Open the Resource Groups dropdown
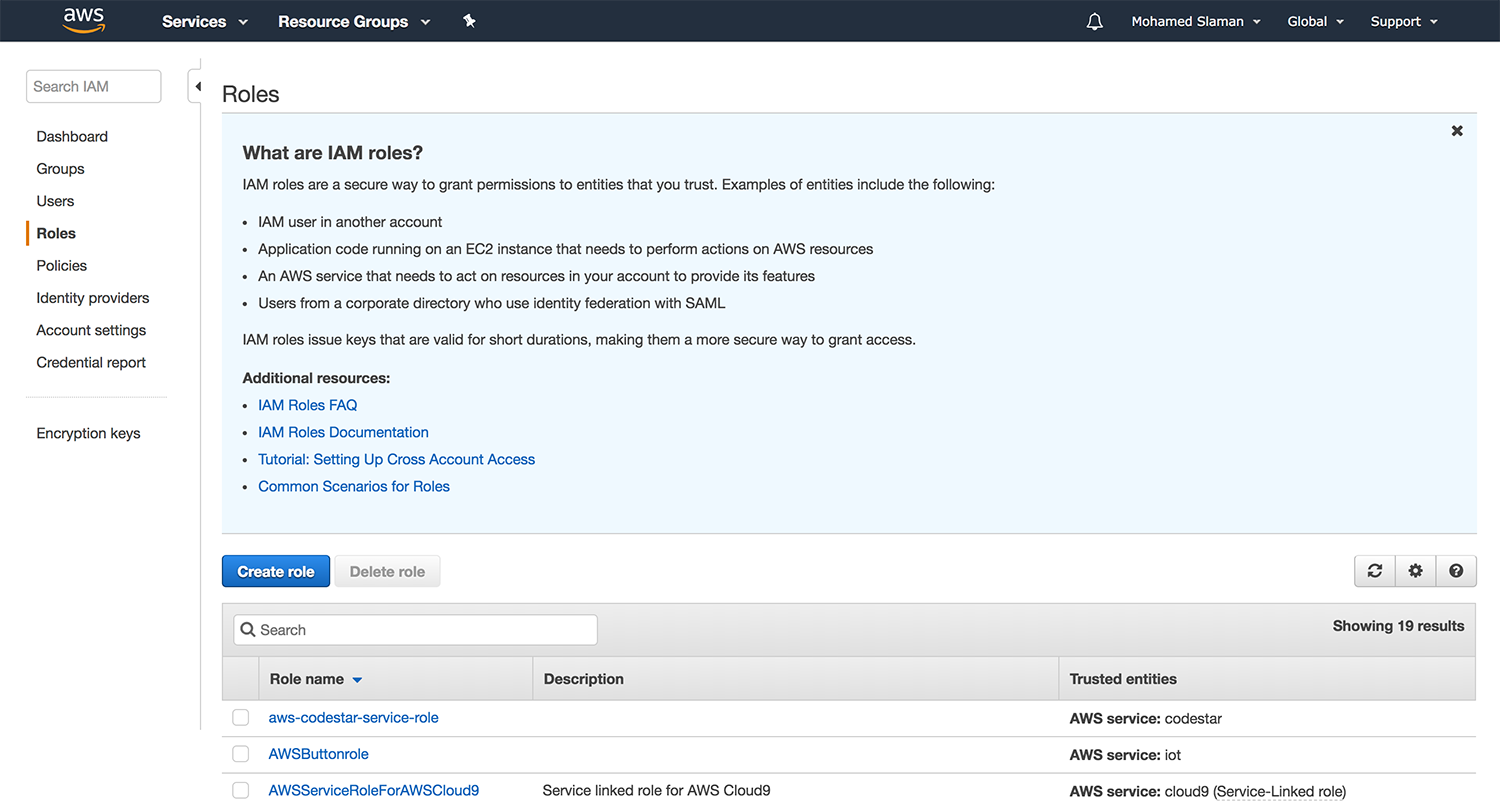The image size is (1500, 809). click(x=354, y=21)
